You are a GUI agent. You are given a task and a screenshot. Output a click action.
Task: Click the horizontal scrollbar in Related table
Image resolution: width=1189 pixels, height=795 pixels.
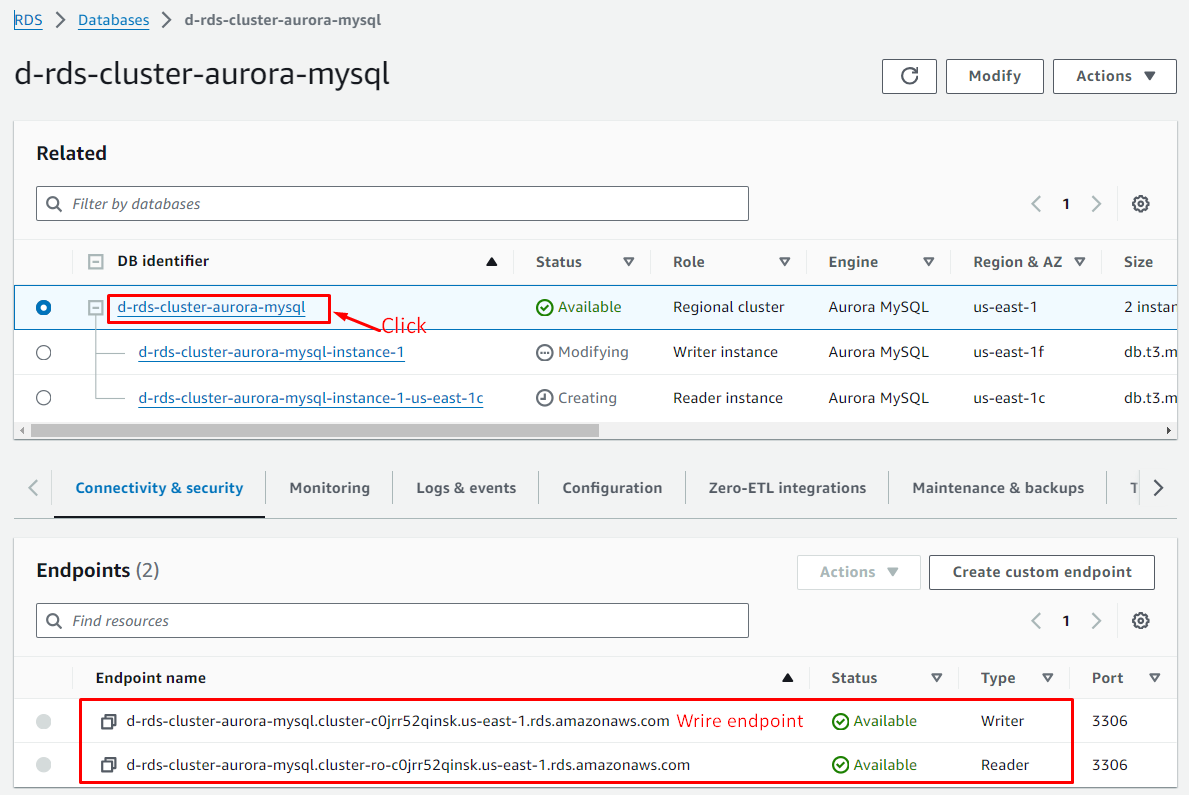click(x=314, y=431)
